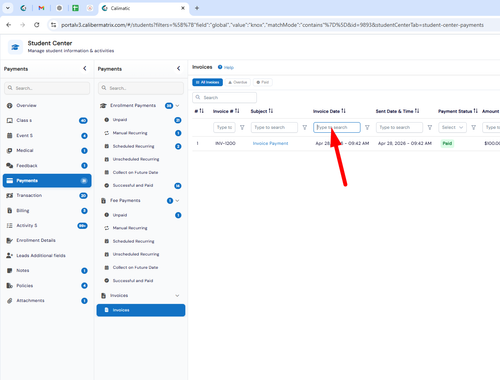Screen dimensions: 500x380
Task: Open a new browser tab
Action: 197,8
